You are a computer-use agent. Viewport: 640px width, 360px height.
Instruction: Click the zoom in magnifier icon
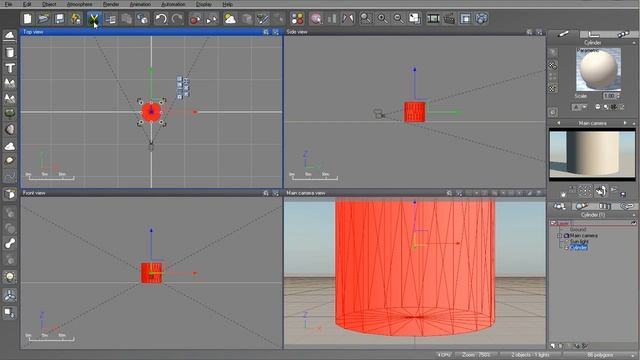382,19
